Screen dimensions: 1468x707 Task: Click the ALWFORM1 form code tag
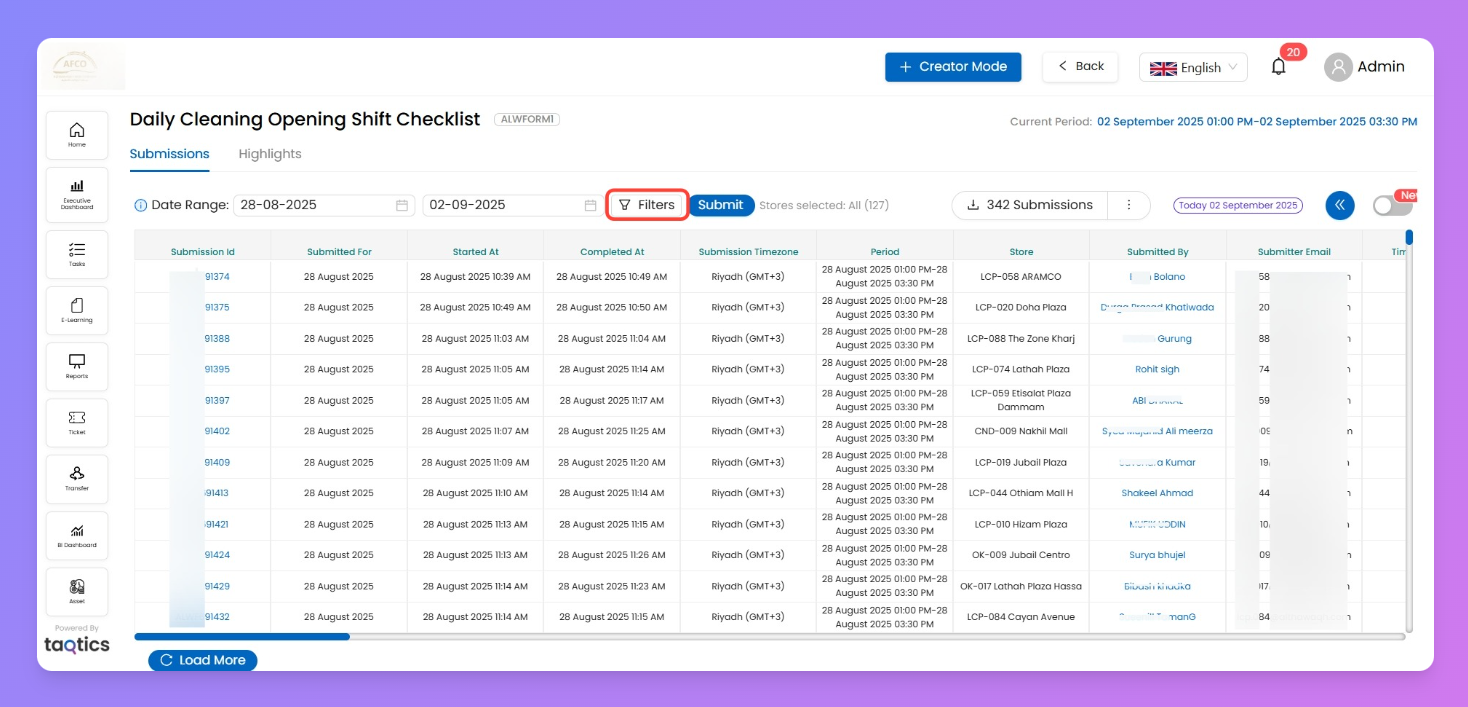527,119
